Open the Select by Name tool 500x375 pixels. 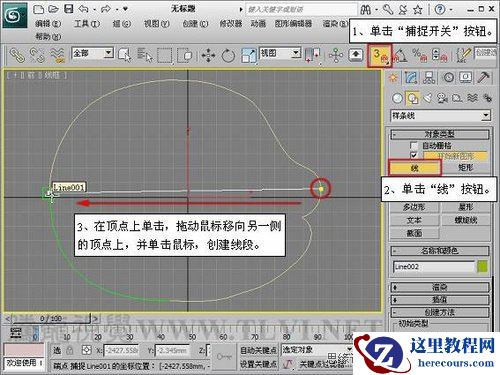click(145, 55)
